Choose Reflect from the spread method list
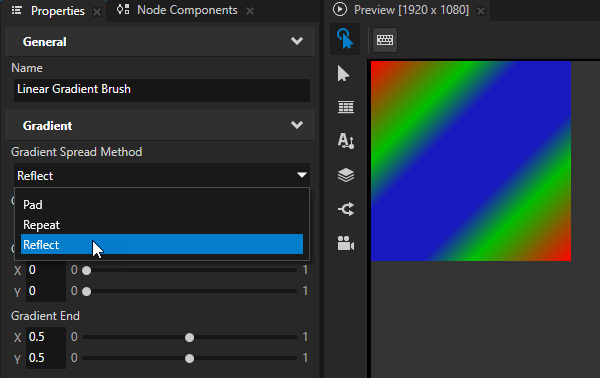 tap(162, 244)
